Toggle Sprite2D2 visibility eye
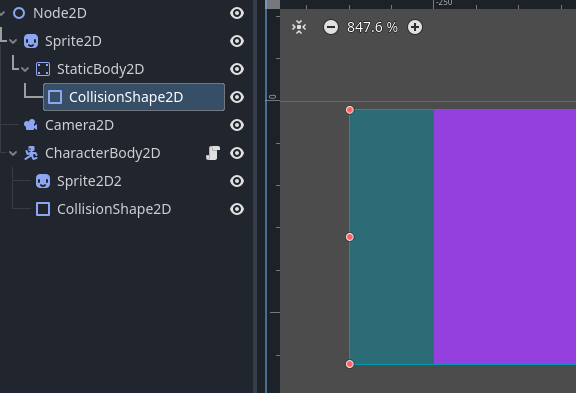 237,181
